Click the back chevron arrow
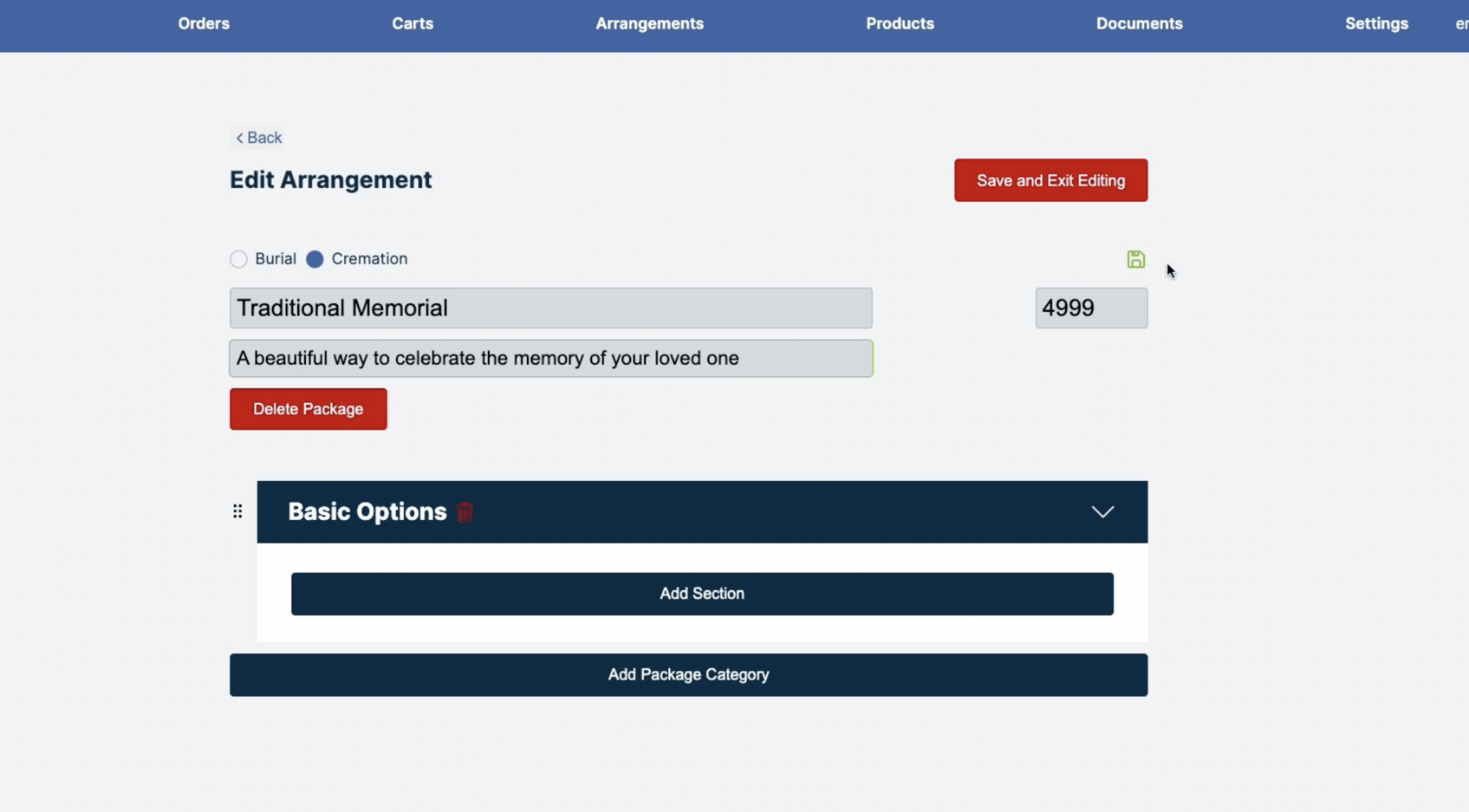1469x812 pixels. click(x=238, y=138)
